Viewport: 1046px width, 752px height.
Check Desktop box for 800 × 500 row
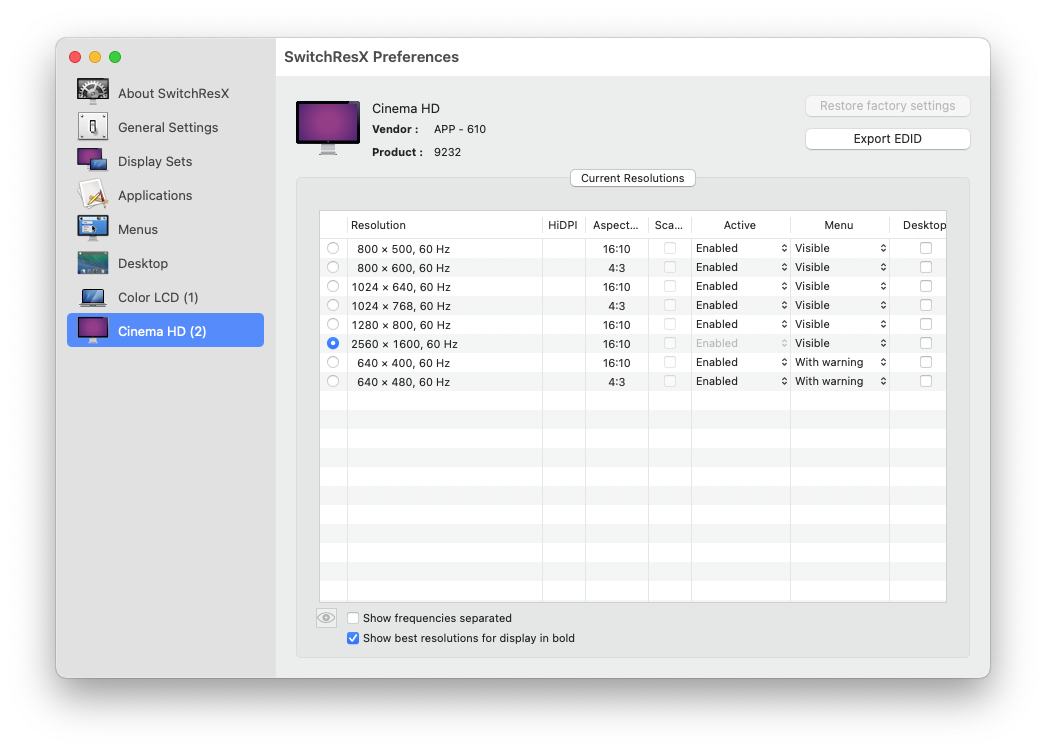926,248
